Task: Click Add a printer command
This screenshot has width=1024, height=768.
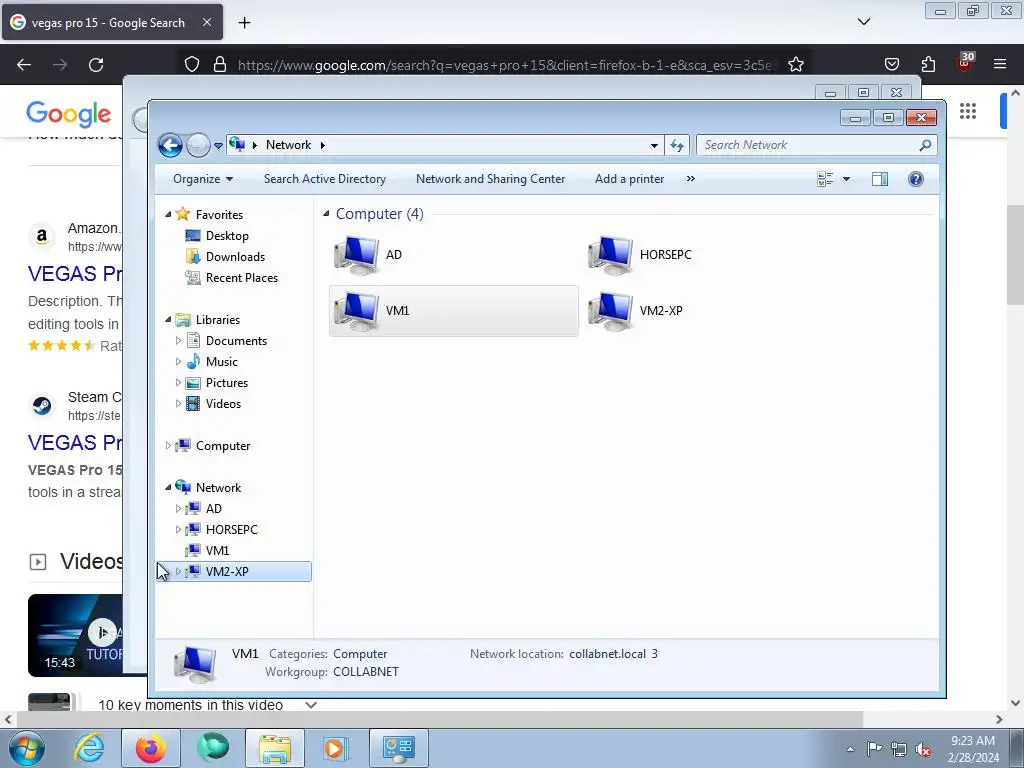Action: 629,179
